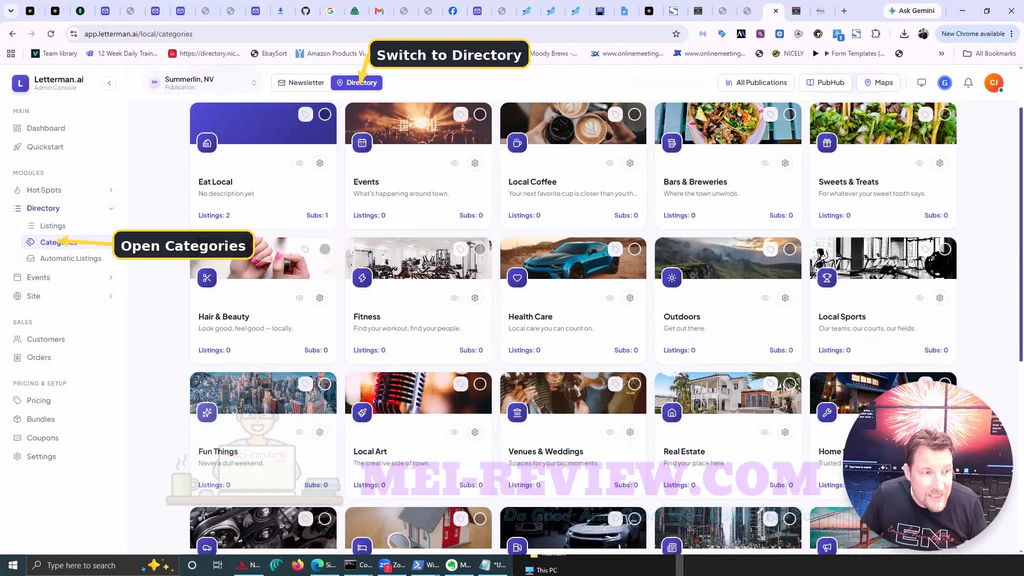Expand the Site sidebar section chevron
This screenshot has width=1024, height=576.
click(x=111, y=296)
